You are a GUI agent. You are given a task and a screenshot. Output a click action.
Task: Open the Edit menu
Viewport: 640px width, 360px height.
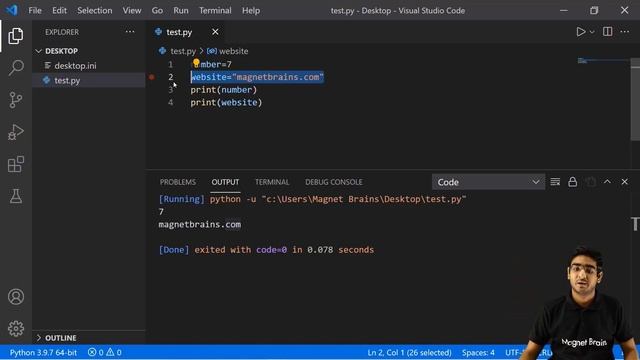coord(59,11)
